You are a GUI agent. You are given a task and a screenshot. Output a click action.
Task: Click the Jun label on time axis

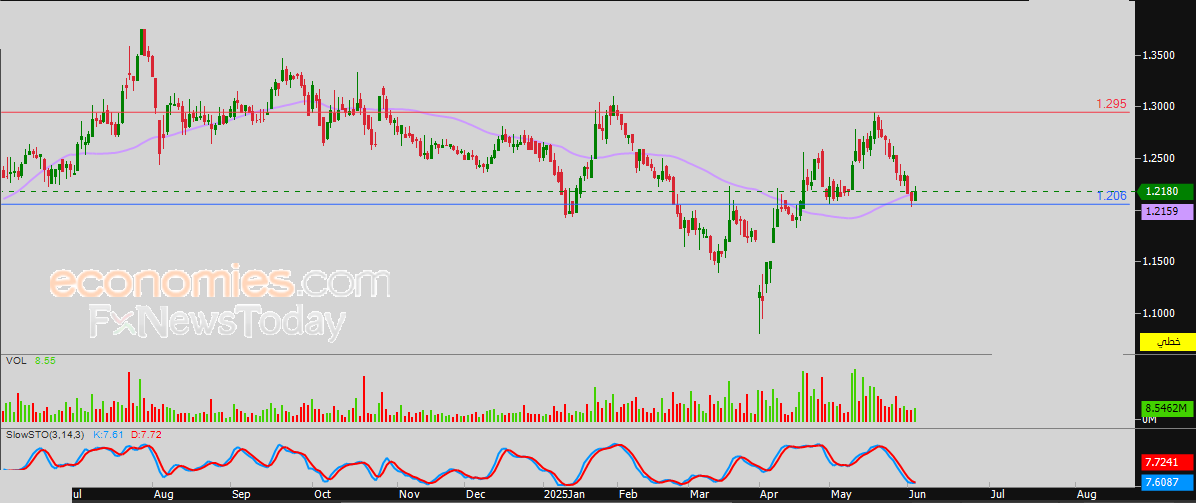point(916,495)
